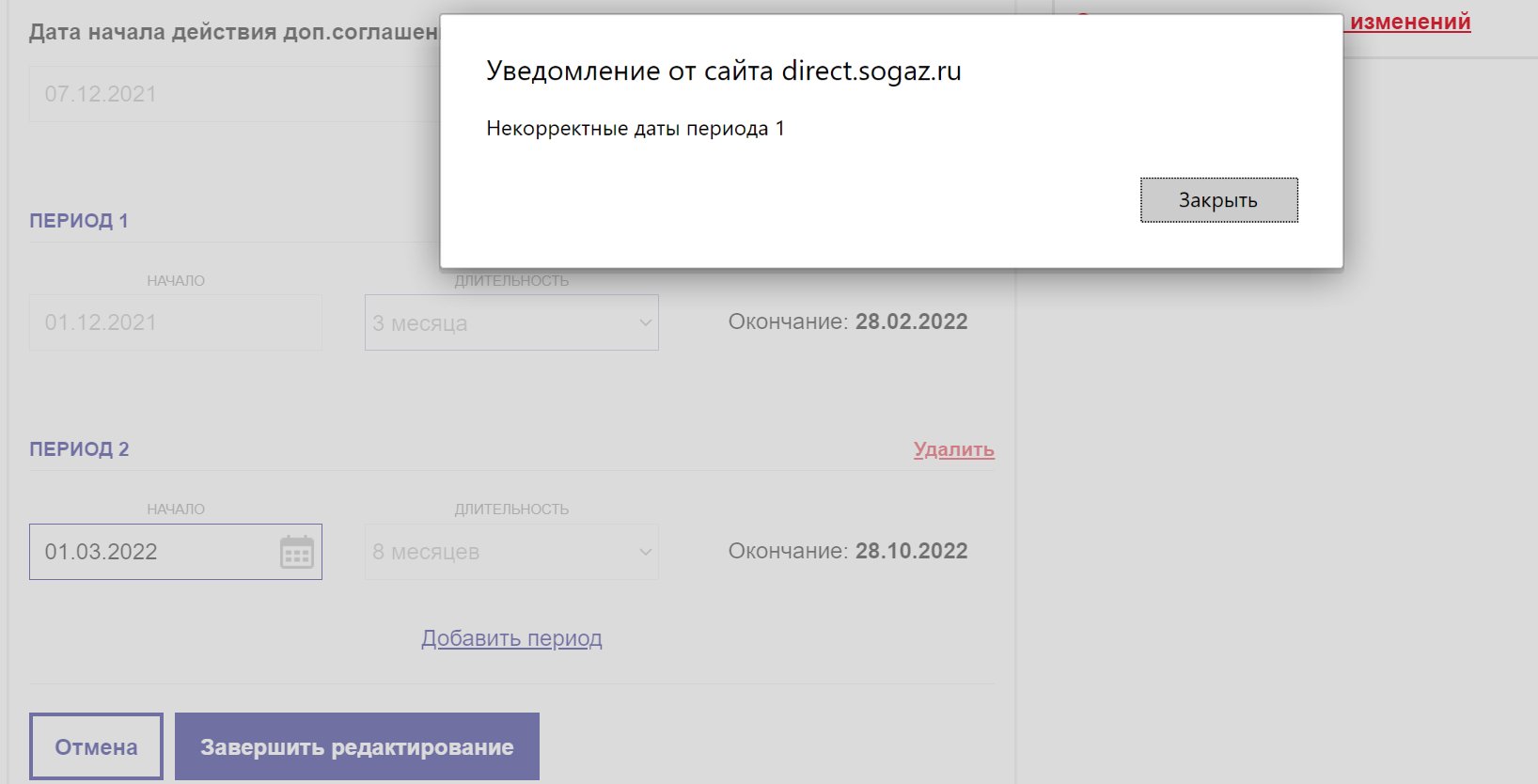This screenshot has width=1538, height=784.
Task: Click the chevron arrow of Period 1 duration
Action: pyautogui.click(x=645, y=322)
